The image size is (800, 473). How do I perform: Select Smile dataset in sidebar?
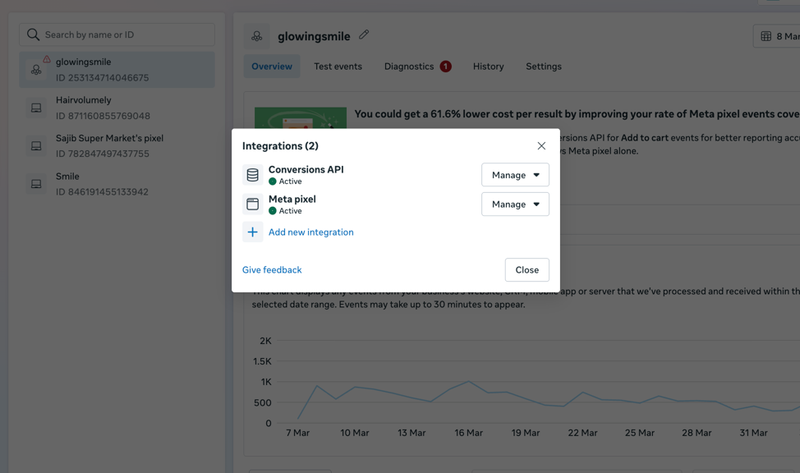coord(117,184)
